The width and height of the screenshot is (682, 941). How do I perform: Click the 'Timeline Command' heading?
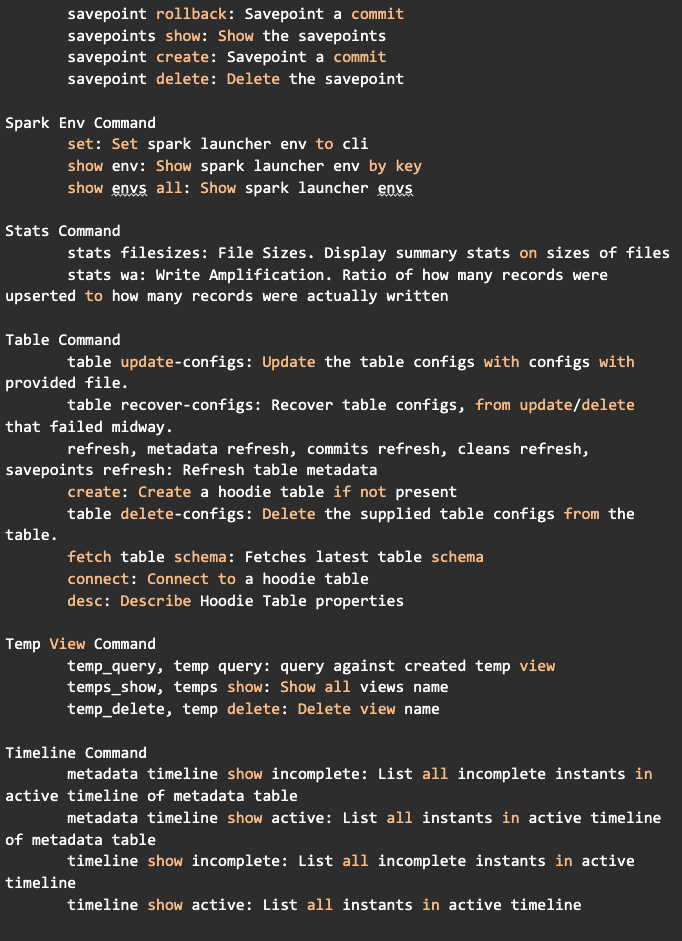click(x=76, y=753)
